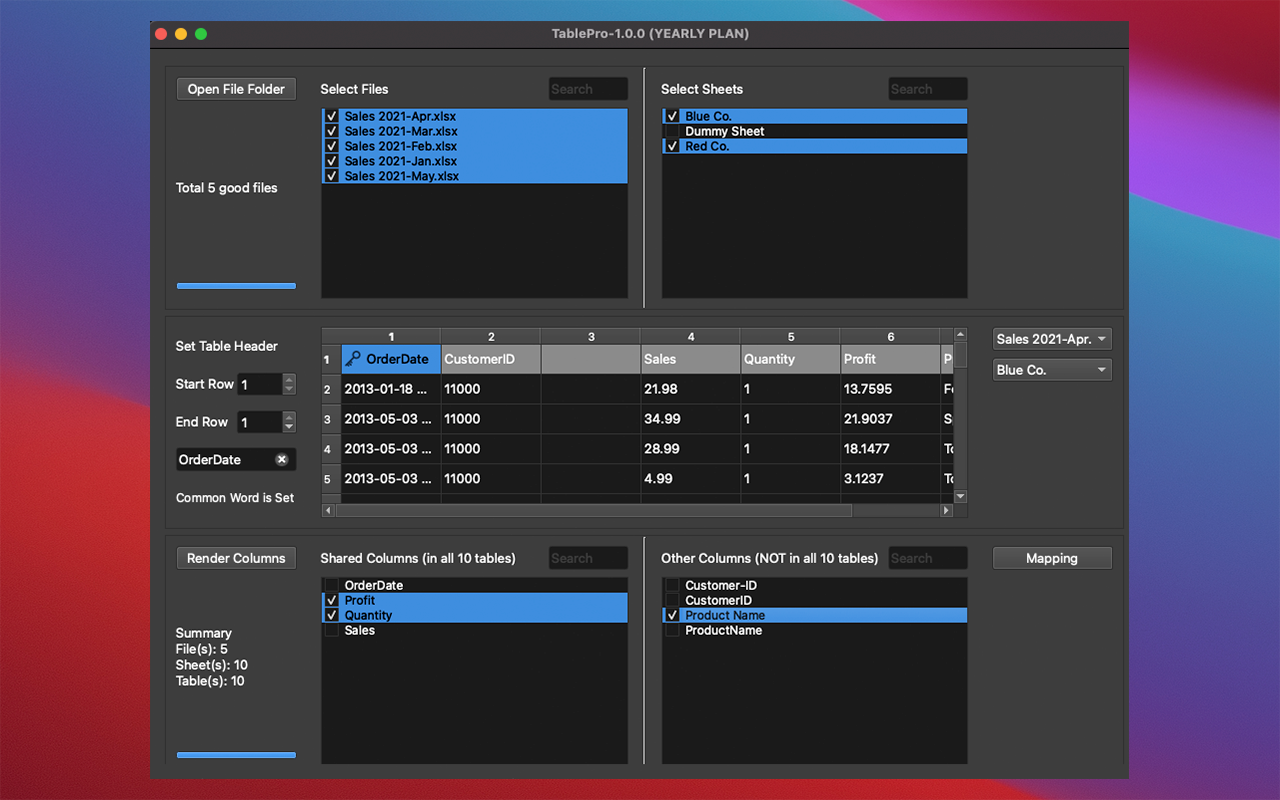
Task: Click the table's vertical scrollbar thumb
Action: coord(961,356)
